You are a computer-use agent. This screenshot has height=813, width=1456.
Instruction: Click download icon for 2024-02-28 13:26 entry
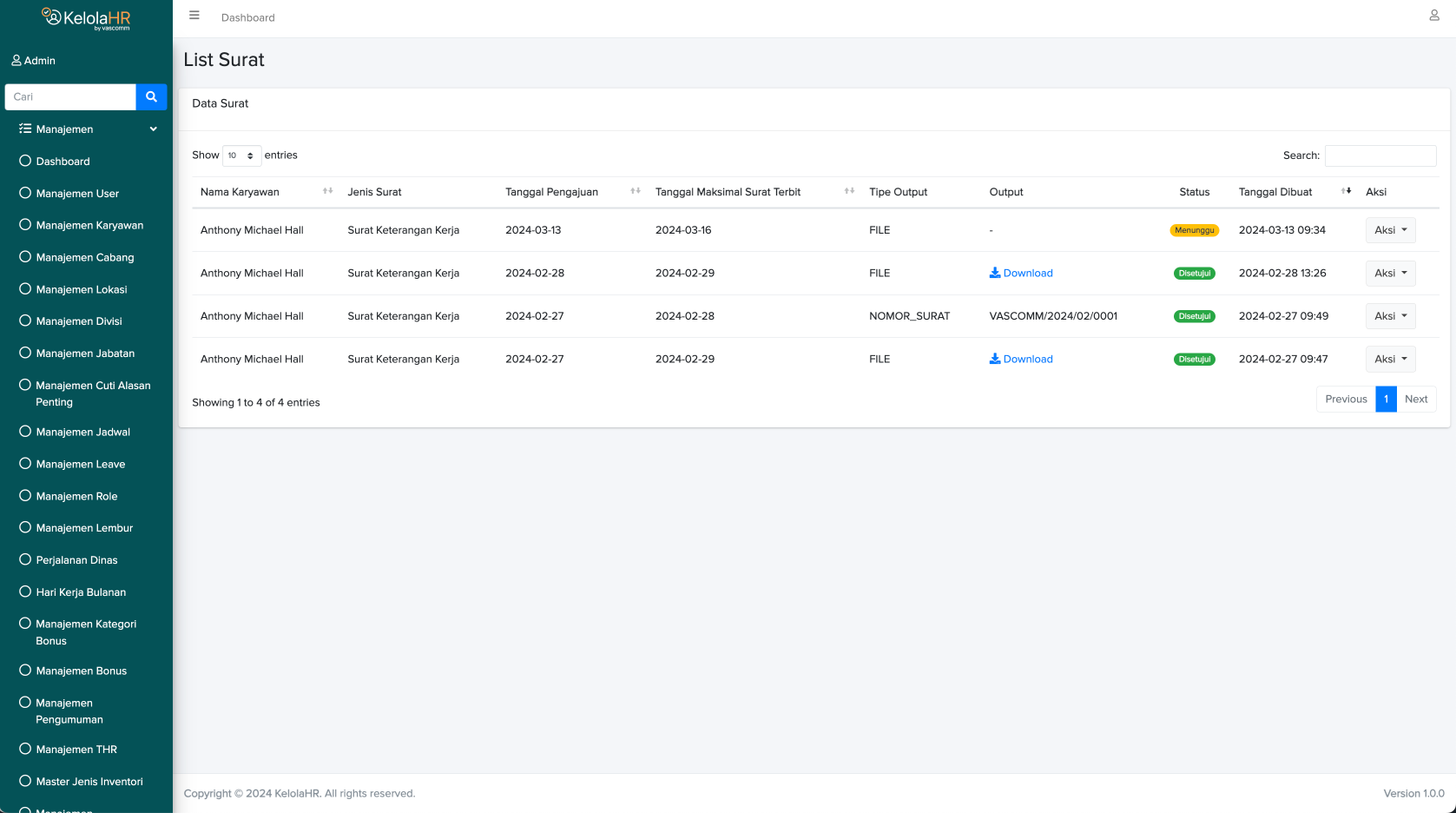pos(995,273)
